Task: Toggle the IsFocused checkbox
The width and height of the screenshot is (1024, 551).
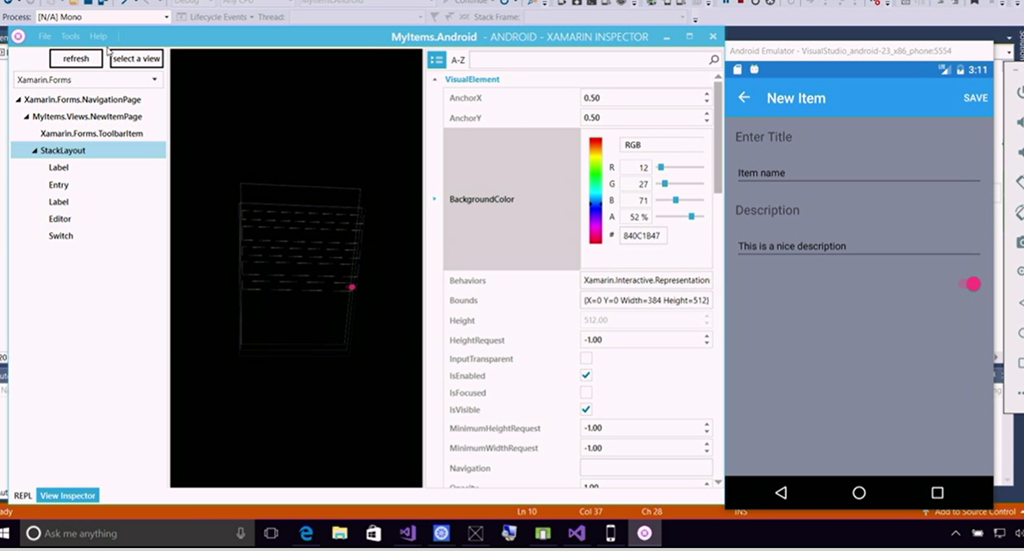Action: click(586, 392)
